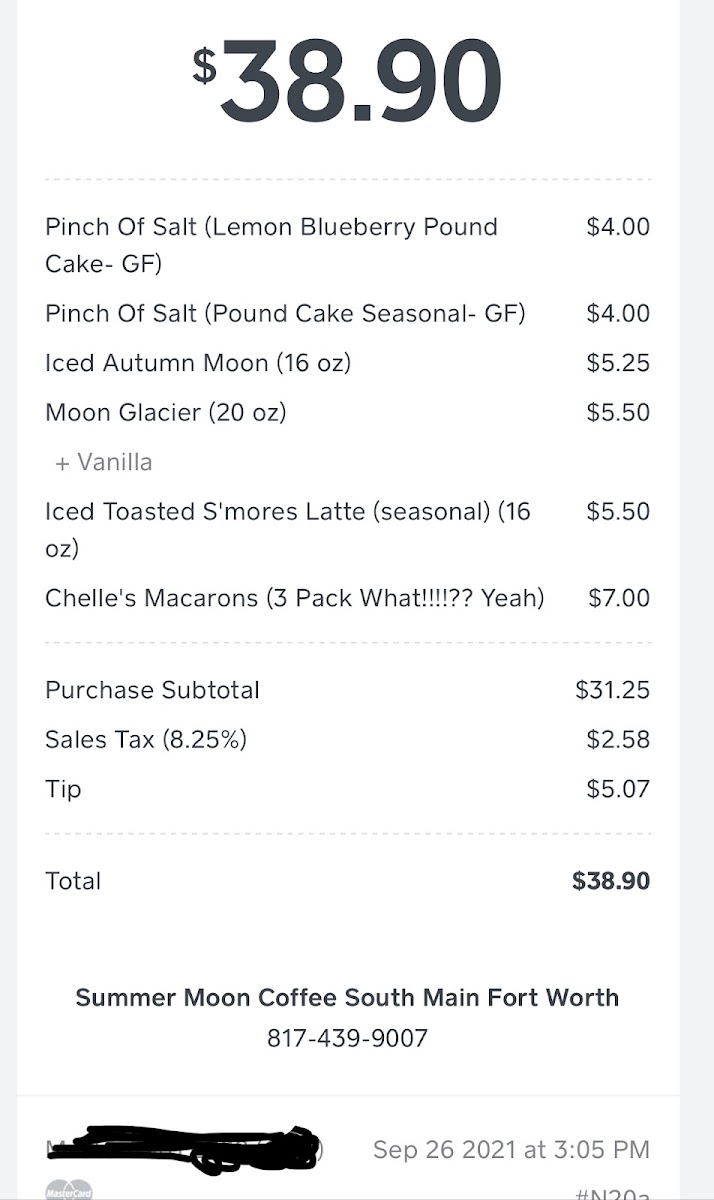Click the bold $38.90 total amount
The image size is (714, 1200).
(x=611, y=881)
